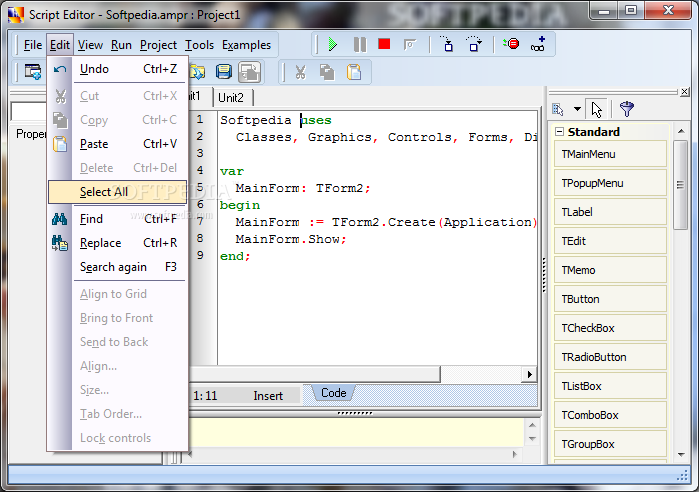Choose Select All in Edit menu
Viewport: 699px width, 492px height.
tap(117, 192)
